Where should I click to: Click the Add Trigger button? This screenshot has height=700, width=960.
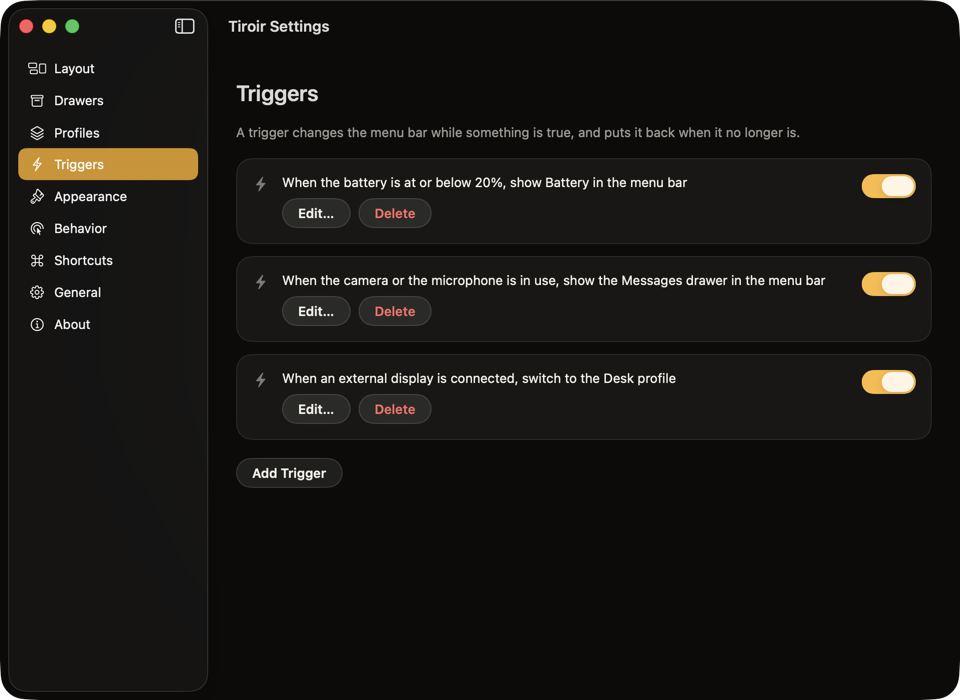click(289, 473)
